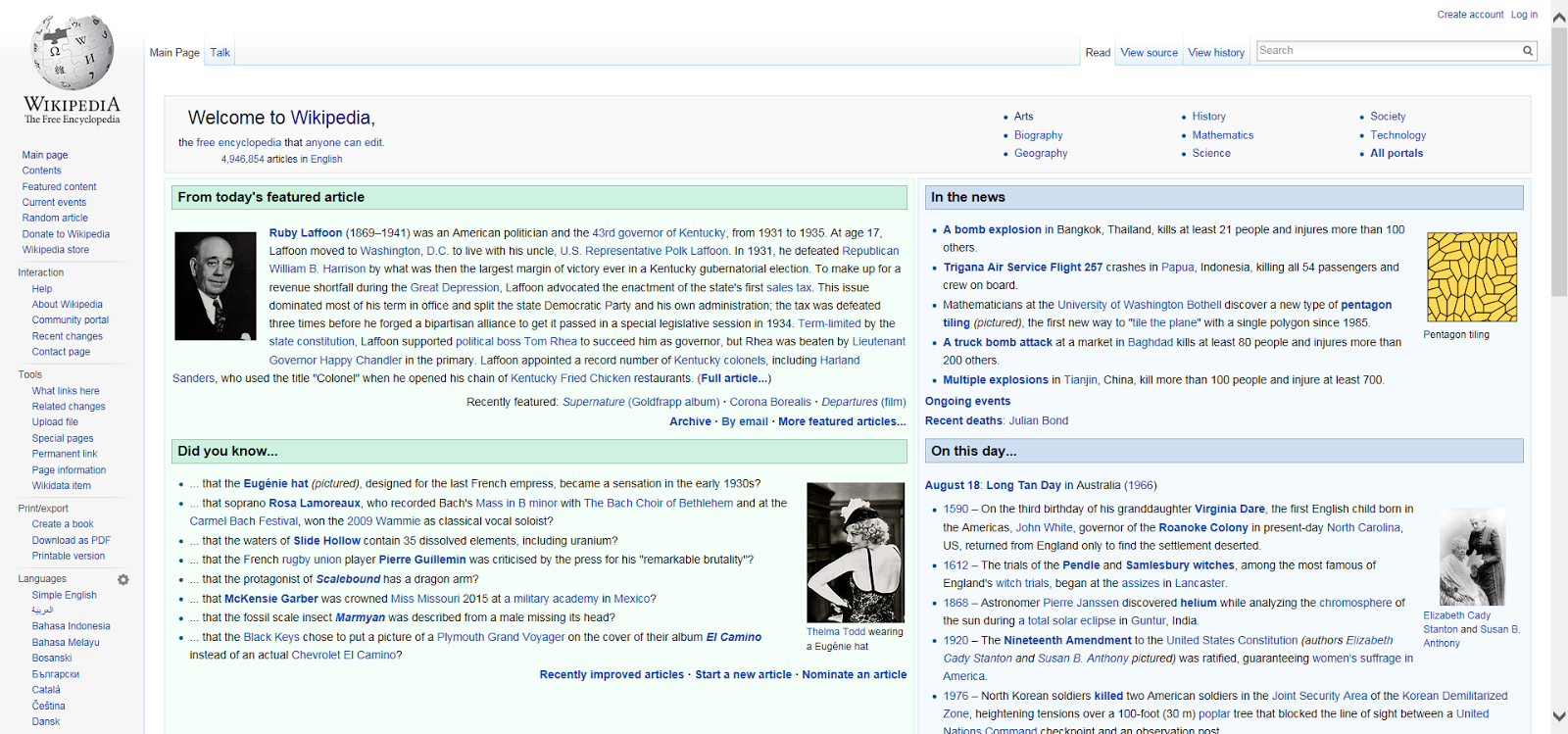Open Special pages under Tools
Screen dimensions: 1568x734
click(63, 439)
